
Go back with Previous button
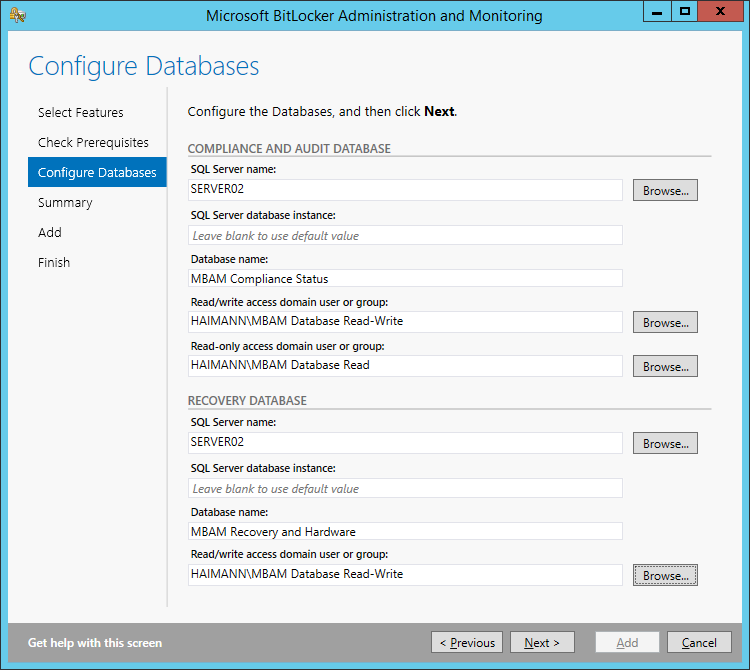coord(467,642)
